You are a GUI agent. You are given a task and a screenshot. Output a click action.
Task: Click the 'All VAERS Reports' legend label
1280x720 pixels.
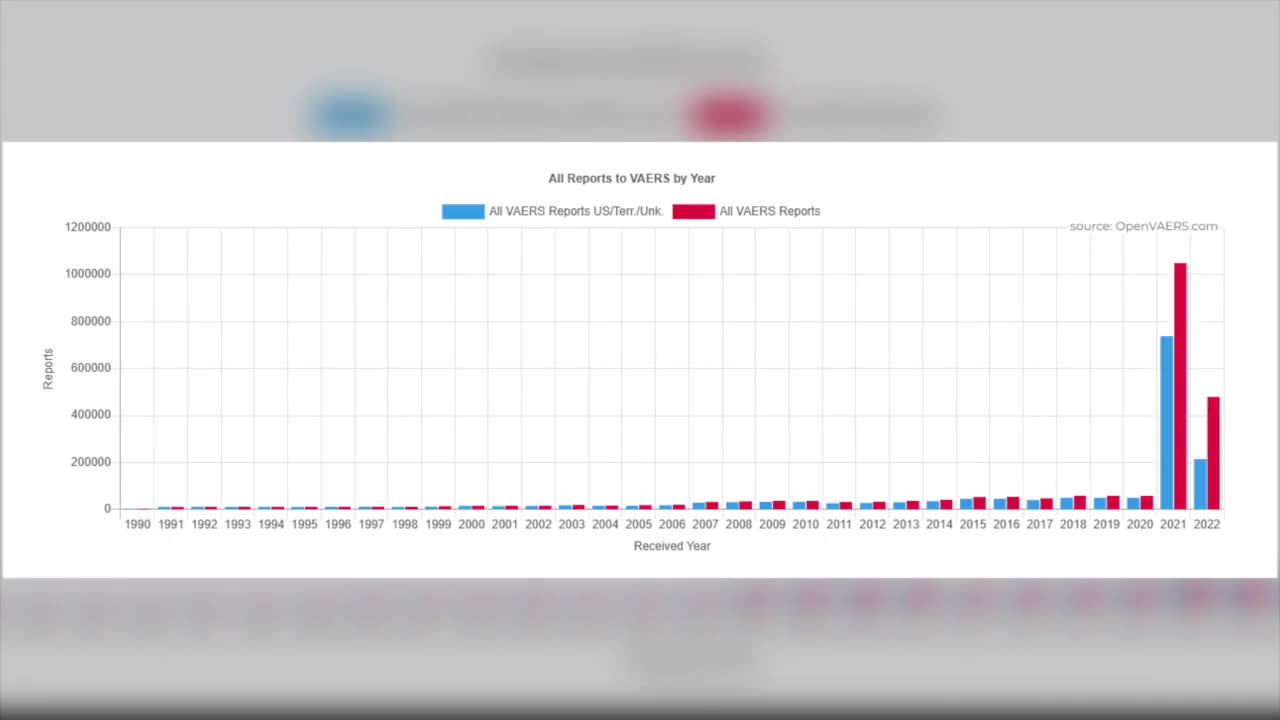tap(770, 211)
